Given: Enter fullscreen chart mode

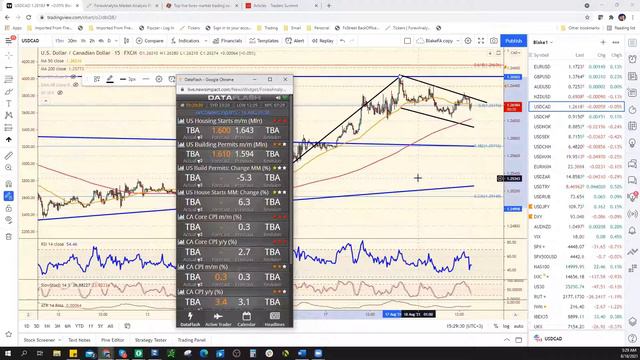Looking at the screenshot, I should 481,41.
